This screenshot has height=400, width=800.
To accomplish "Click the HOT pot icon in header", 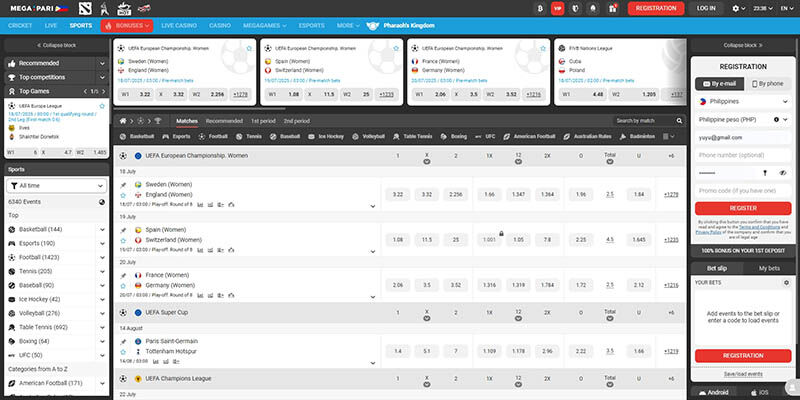I will (x=124, y=8).
